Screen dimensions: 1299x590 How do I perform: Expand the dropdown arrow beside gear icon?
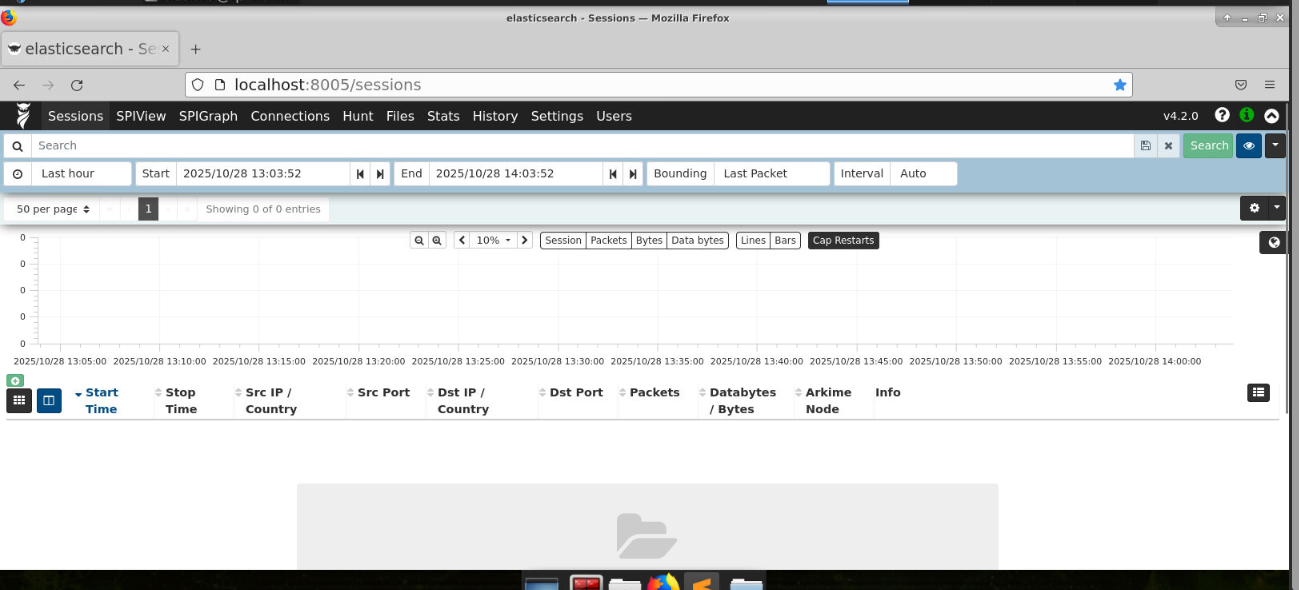(1276, 209)
